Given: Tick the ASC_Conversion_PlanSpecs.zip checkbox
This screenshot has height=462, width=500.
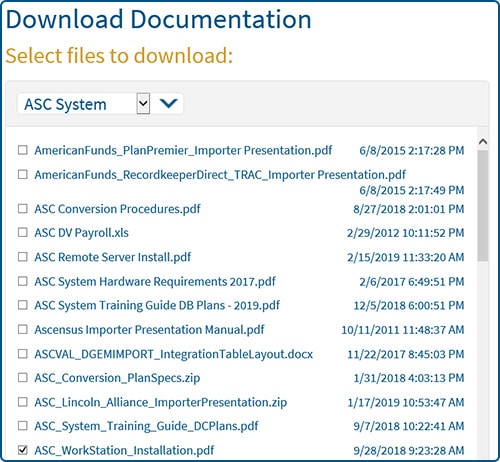Looking at the screenshot, I should coord(23,378).
